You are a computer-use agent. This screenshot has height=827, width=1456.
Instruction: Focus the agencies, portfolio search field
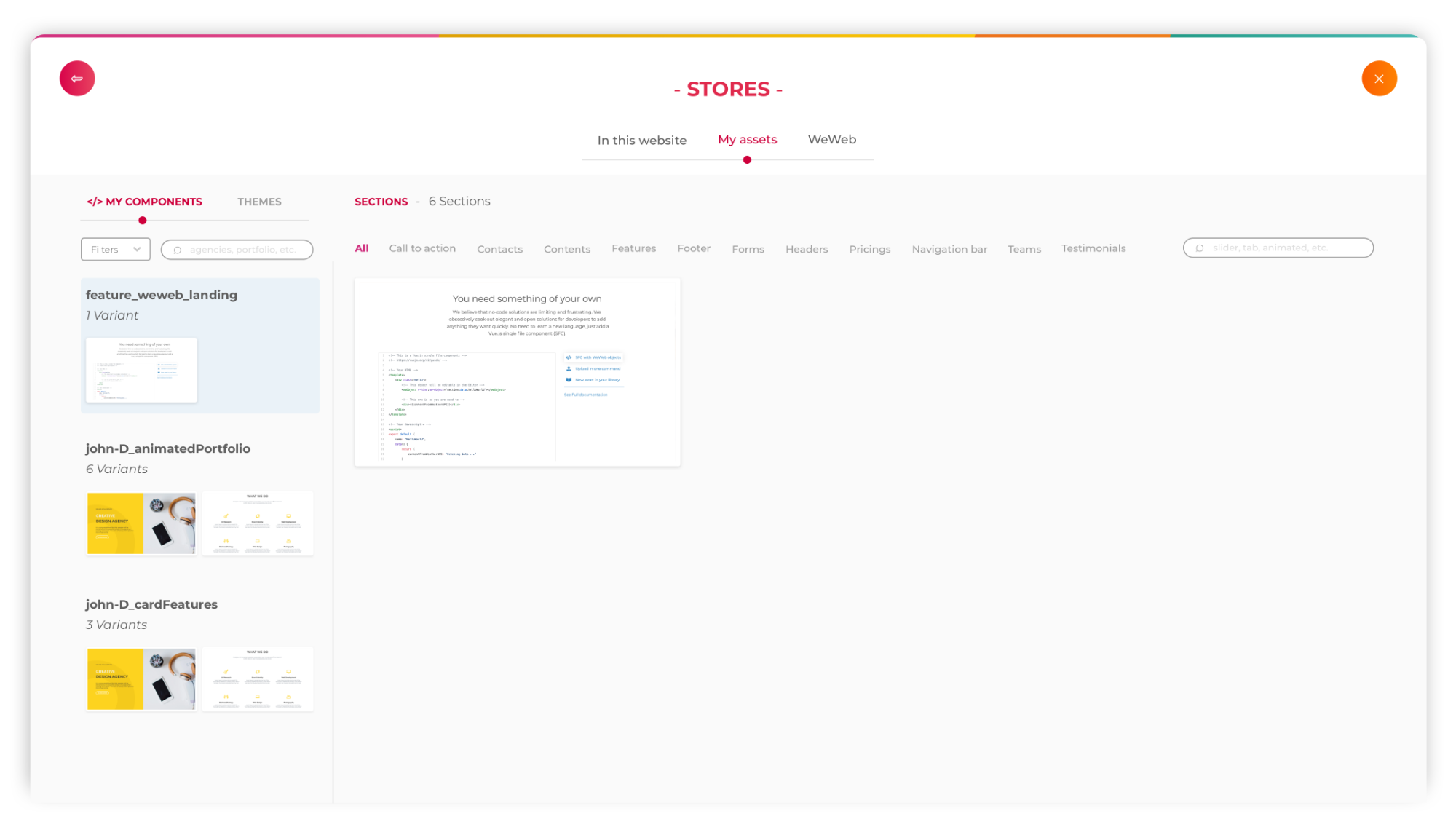coord(244,250)
